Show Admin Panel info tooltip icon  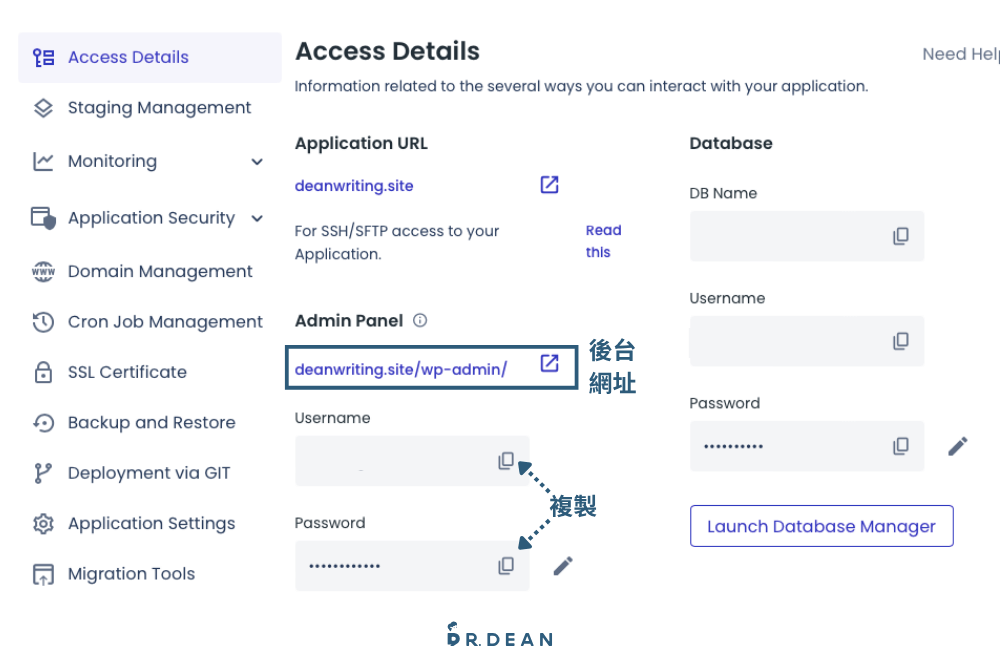420,320
